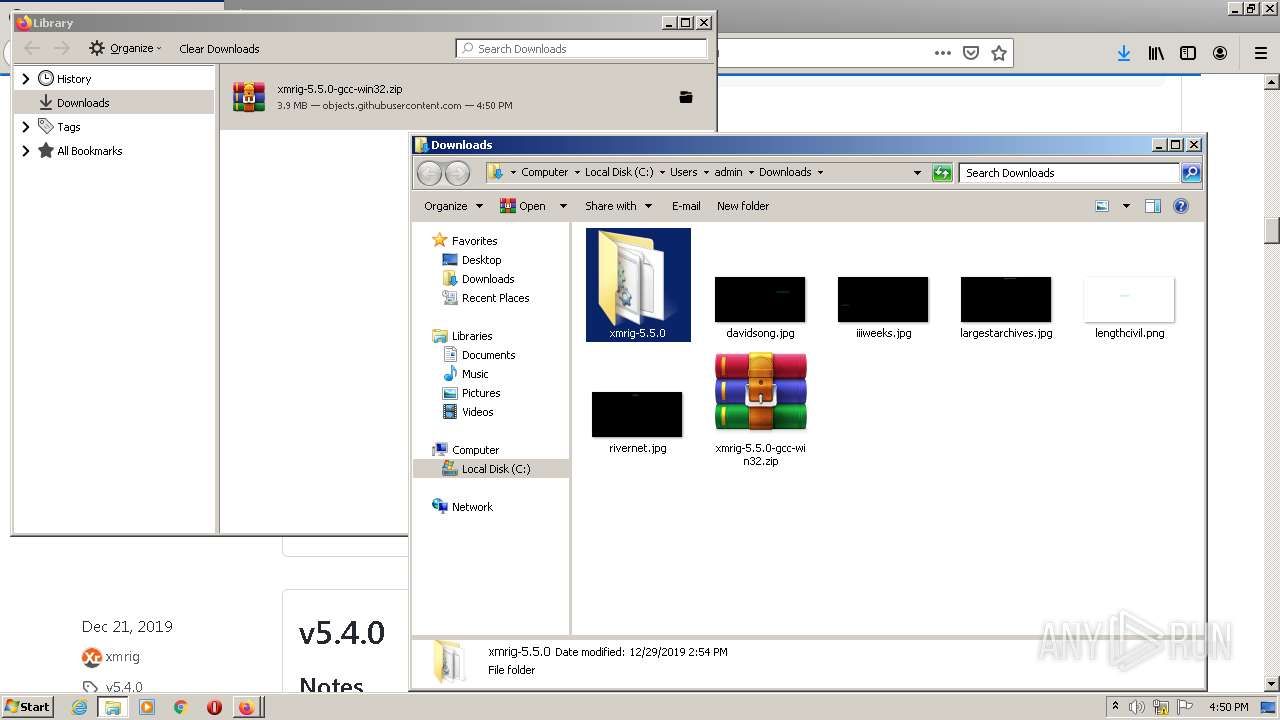Image resolution: width=1280 pixels, height=720 pixels.
Task: Open Chrome from taskbar
Action: click(181, 707)
